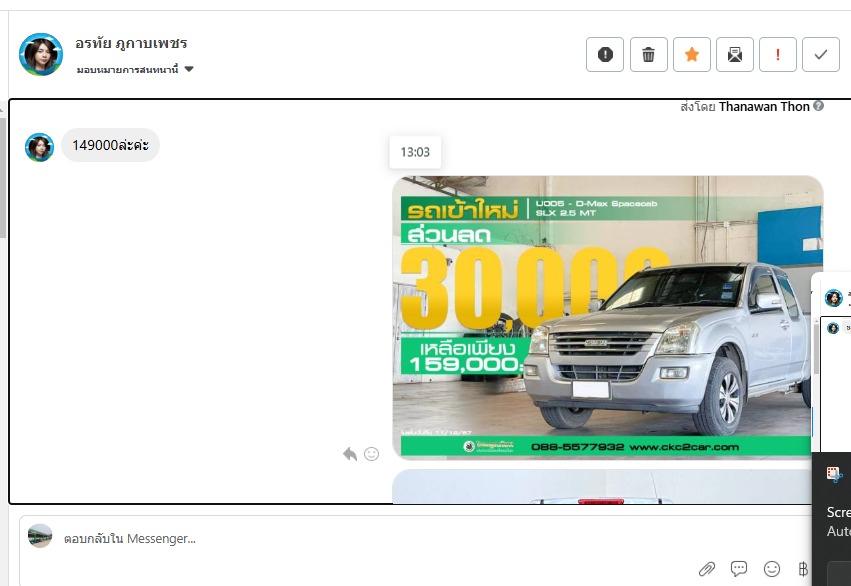The width and height of the screenshot is (851, 586).
Task: Click the screenshot tool notification icon
Action: pos(834,474)
